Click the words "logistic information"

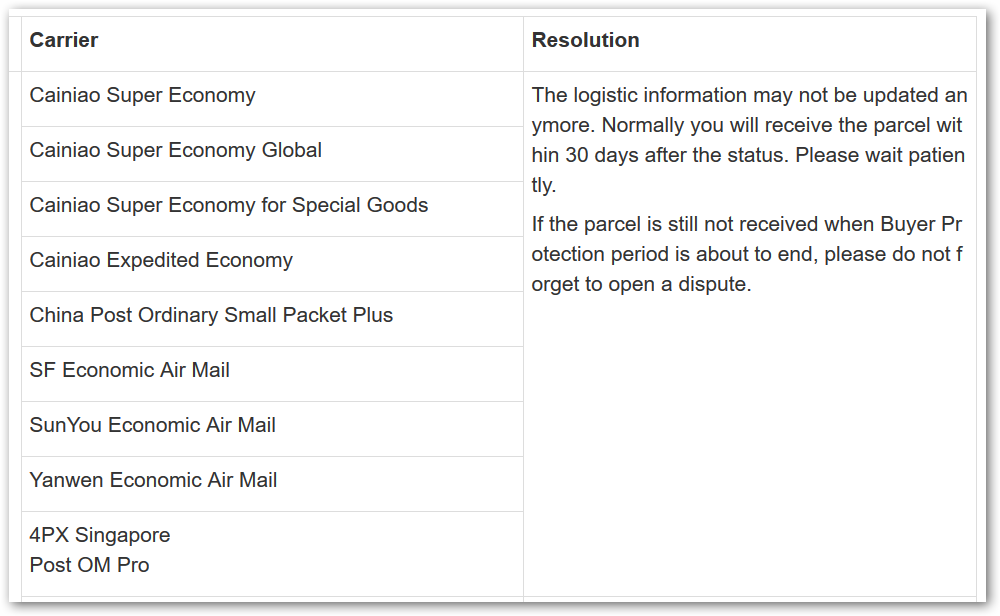(658, 96)
